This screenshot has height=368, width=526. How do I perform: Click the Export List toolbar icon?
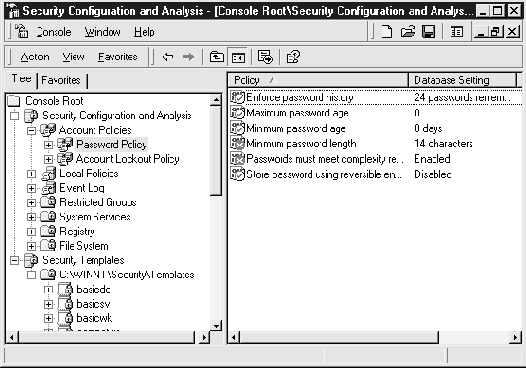(x=265, y=57)
